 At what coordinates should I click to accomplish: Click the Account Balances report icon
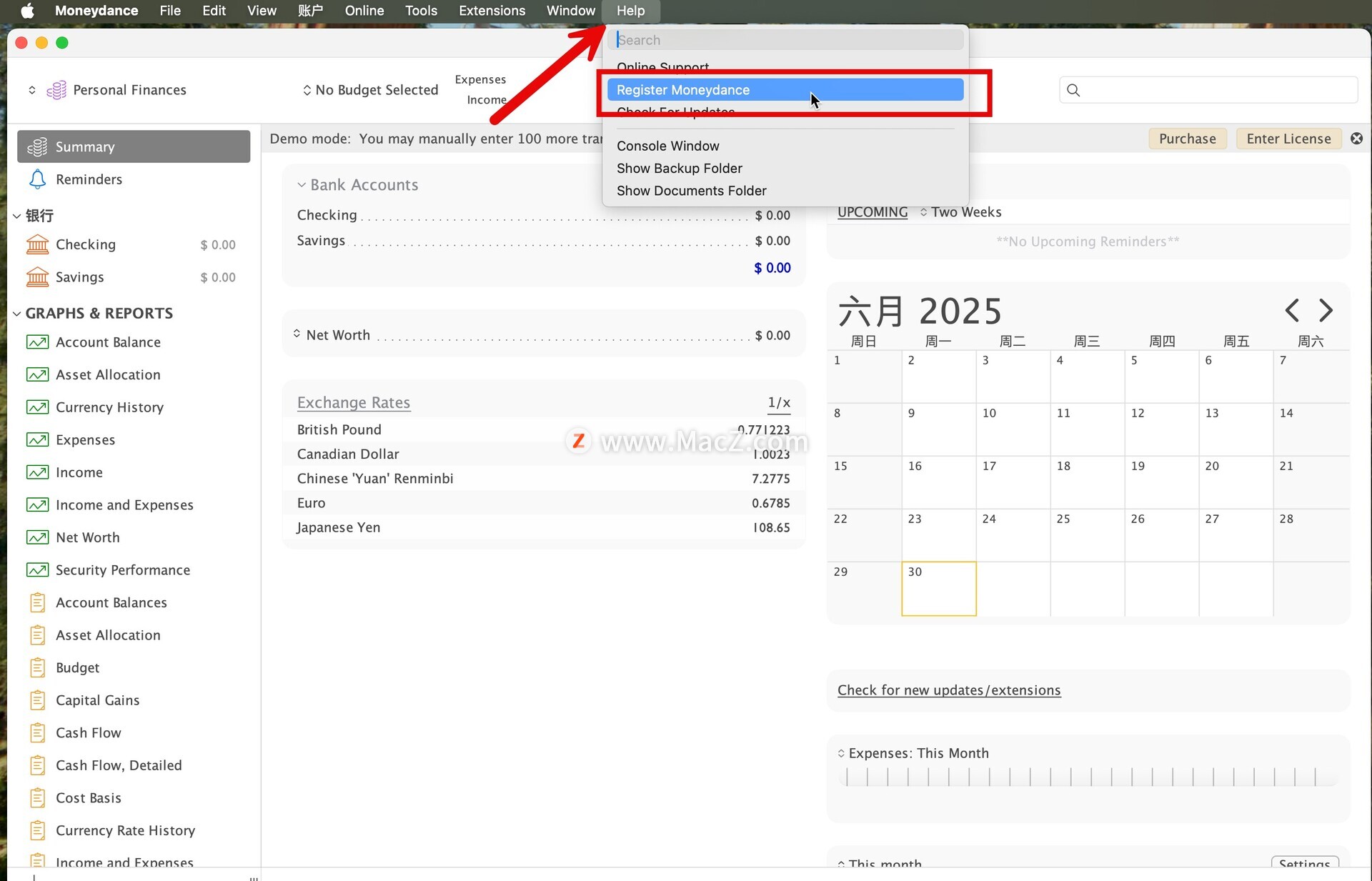(x=37, y=602)
